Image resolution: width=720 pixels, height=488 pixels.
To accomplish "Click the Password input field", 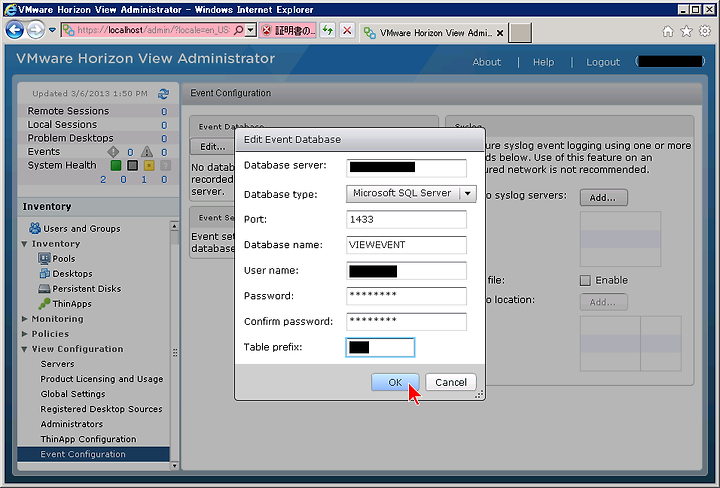I will (x=406, y=296).
